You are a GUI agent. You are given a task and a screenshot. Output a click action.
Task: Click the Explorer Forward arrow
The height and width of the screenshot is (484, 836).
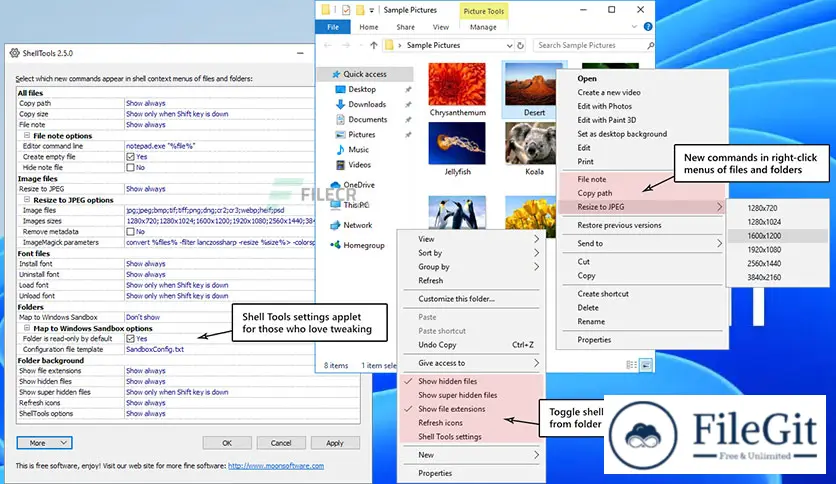pyautogui.click(x=346, y=45)
